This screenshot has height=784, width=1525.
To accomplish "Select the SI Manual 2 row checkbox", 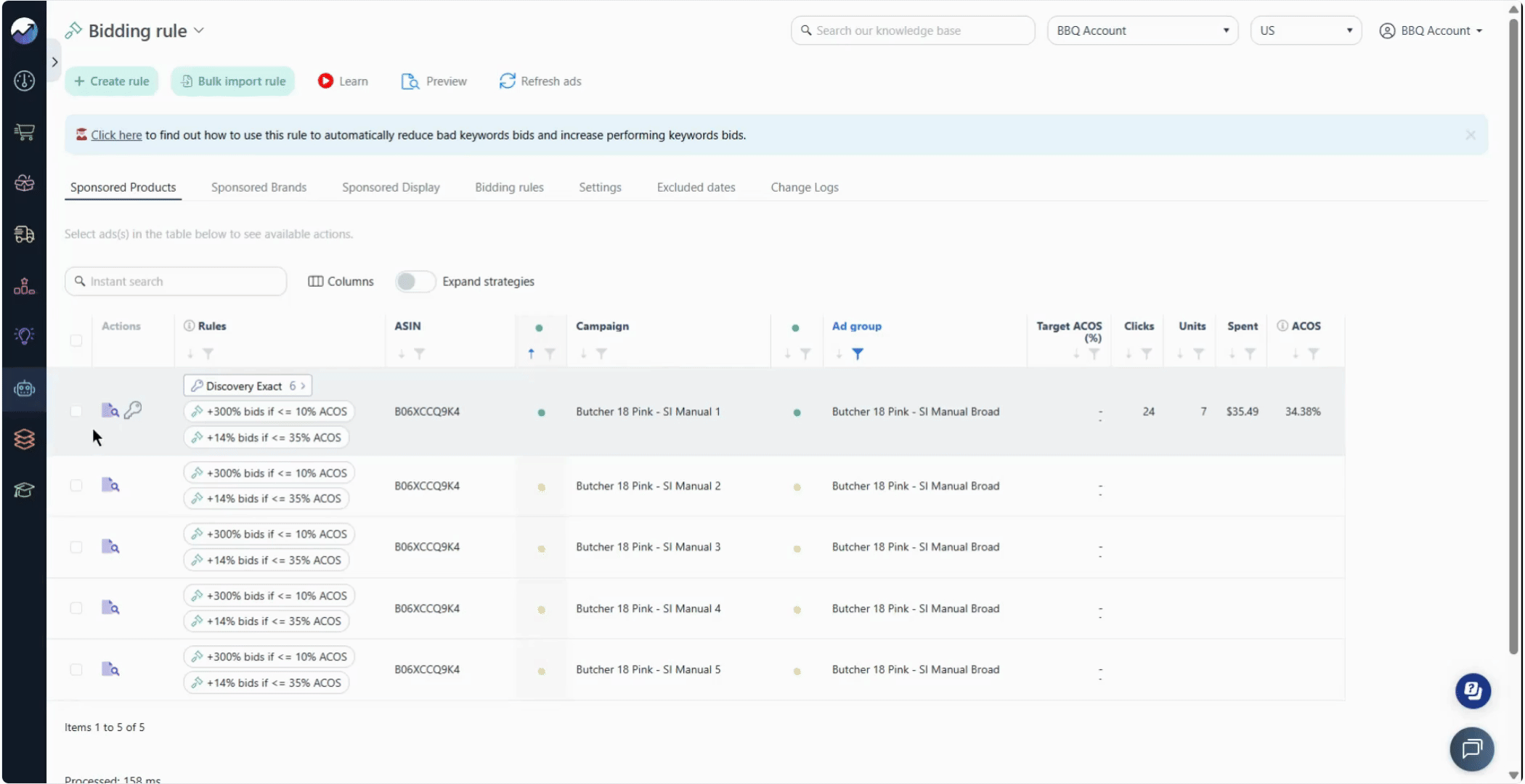I will click(76, 485).
